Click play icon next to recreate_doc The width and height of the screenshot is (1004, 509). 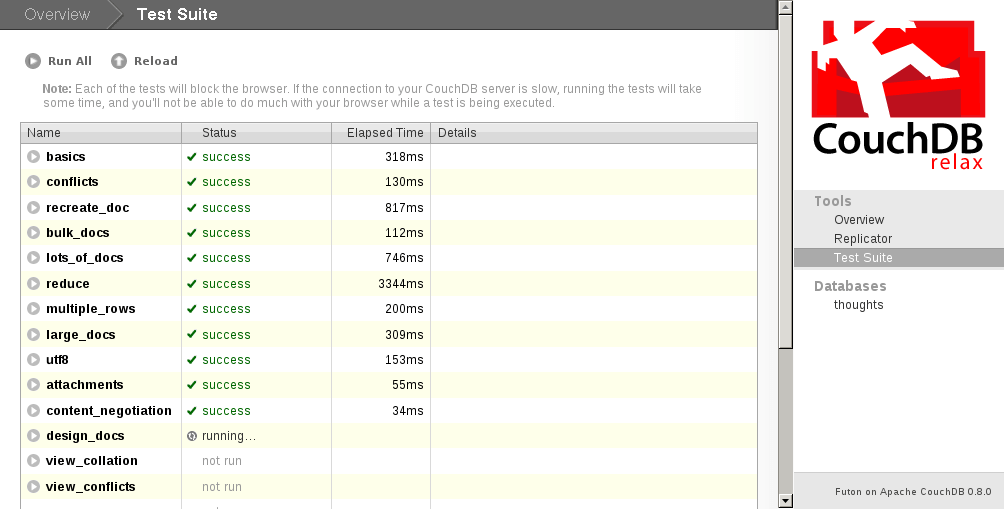coord(33,207)
